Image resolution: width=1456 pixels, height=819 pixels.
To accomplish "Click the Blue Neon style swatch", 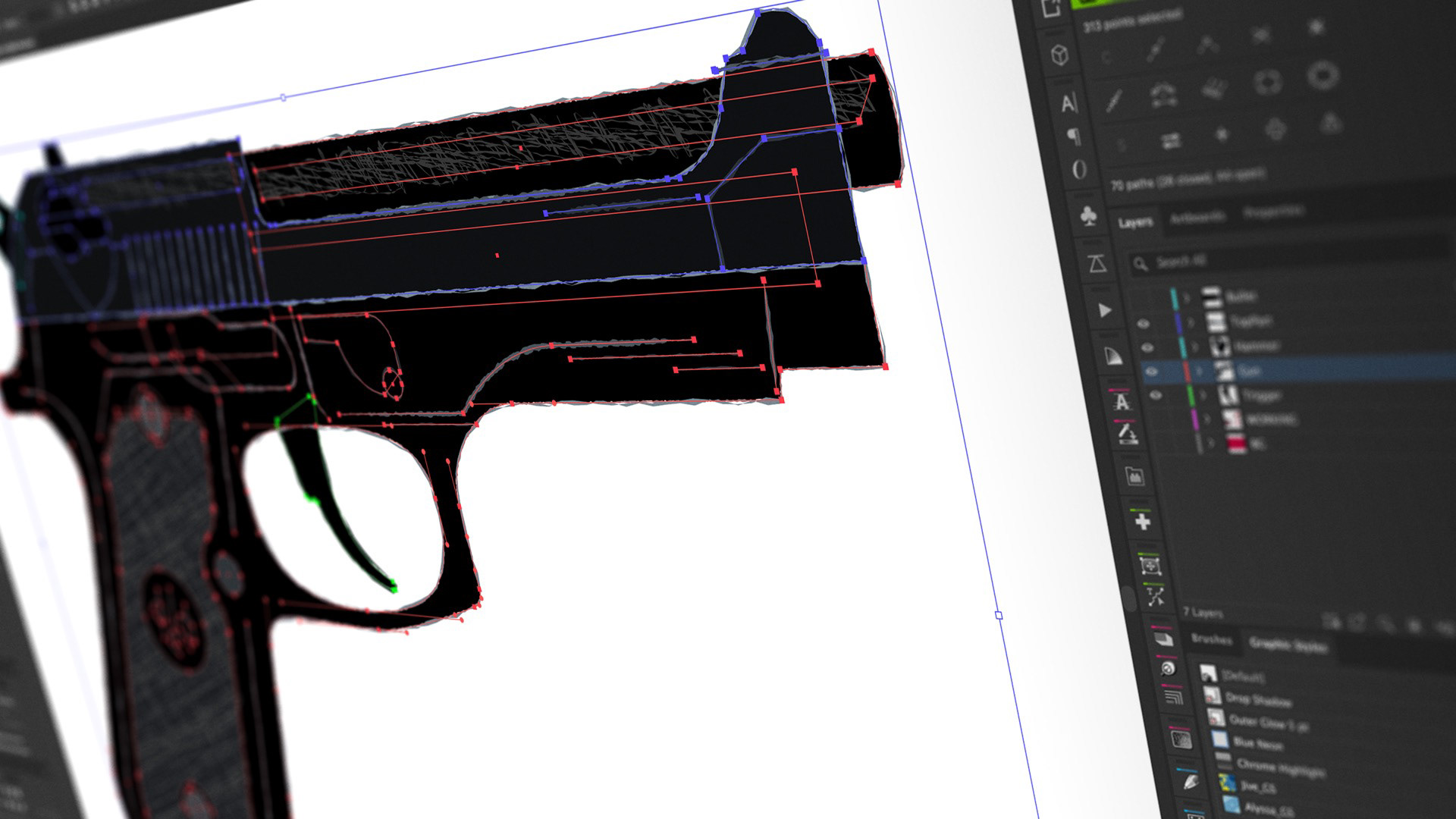I will tap(1220, 739).
